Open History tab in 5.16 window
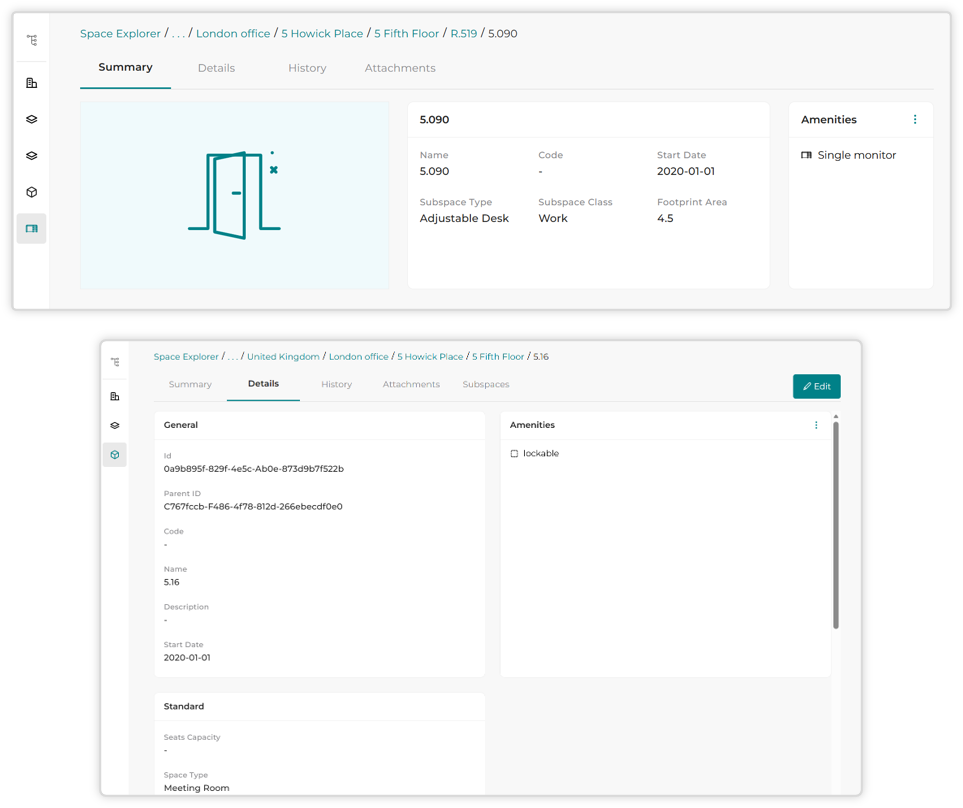Viewport: 963px width, 808px height. click(337, 384)
